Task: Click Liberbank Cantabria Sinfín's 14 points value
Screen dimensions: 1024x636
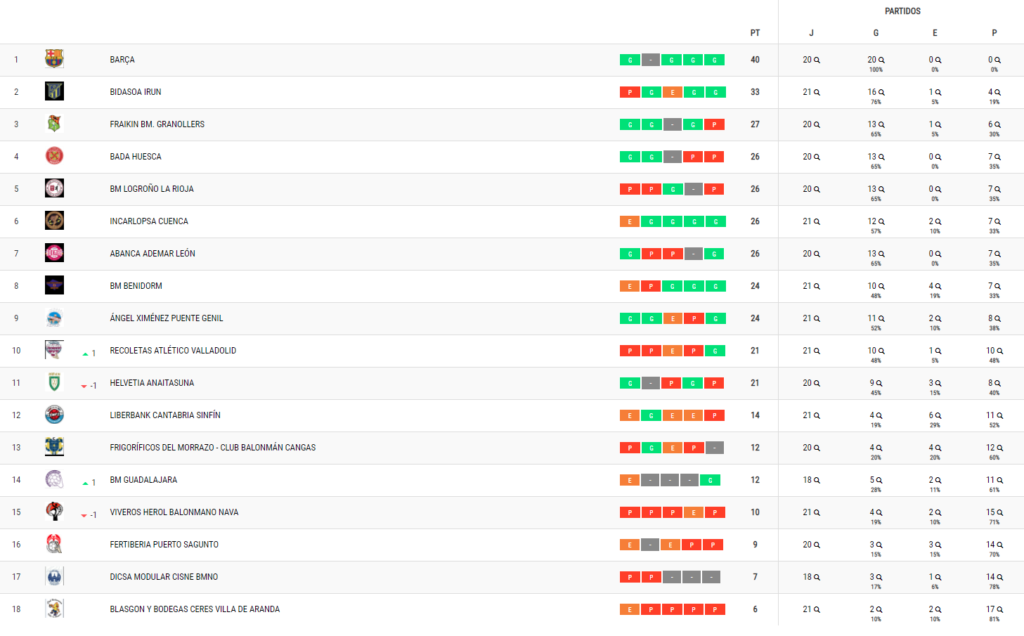Action: pos(755,415)
